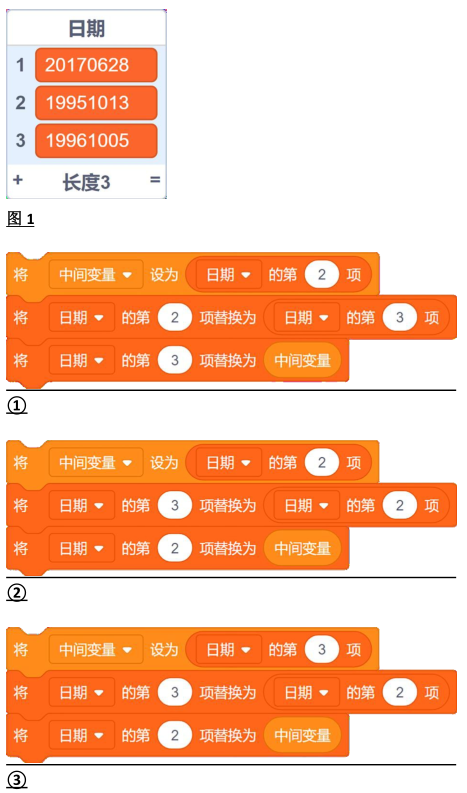
Task: Select the list item 19951013
Action: (96, 103)
